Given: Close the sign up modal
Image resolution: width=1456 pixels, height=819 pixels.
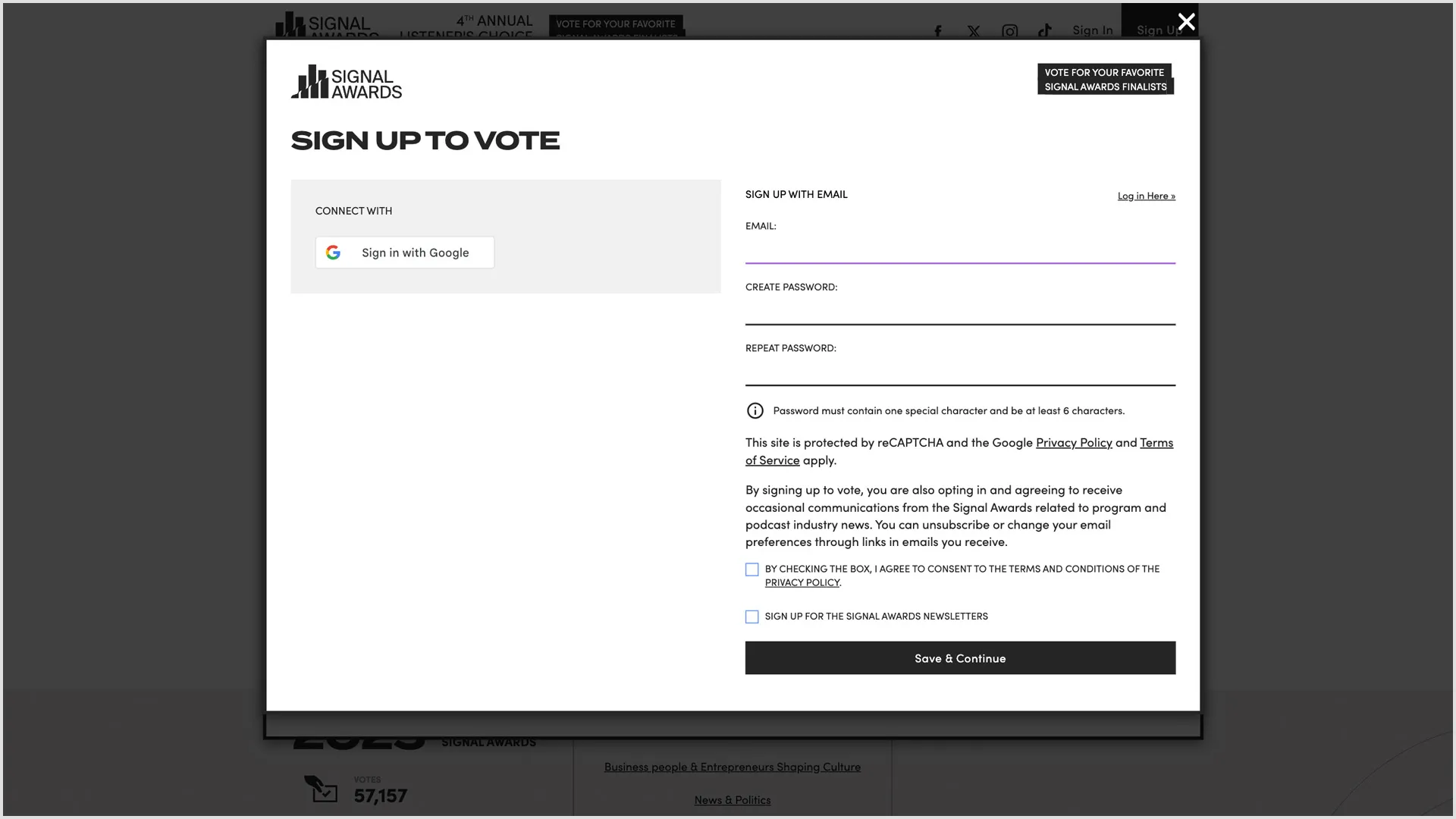Looking at the screenshot, I should [x=1186, y=22].
